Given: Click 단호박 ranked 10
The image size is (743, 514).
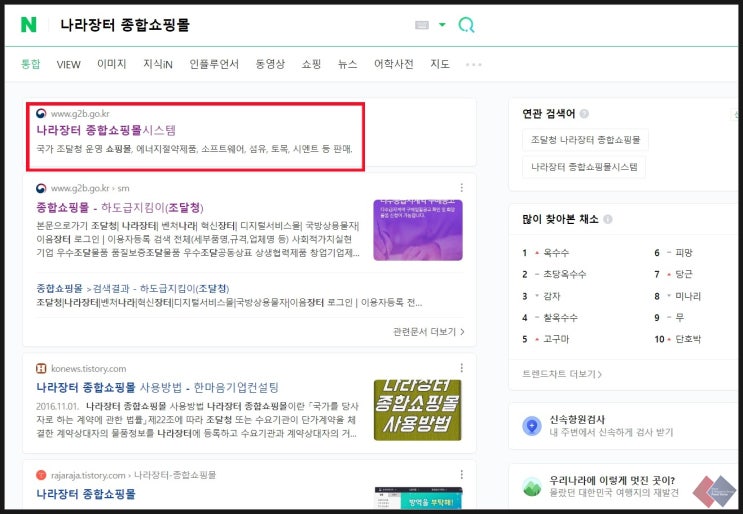Looking at the screenshot, I should tap(688, 339).
